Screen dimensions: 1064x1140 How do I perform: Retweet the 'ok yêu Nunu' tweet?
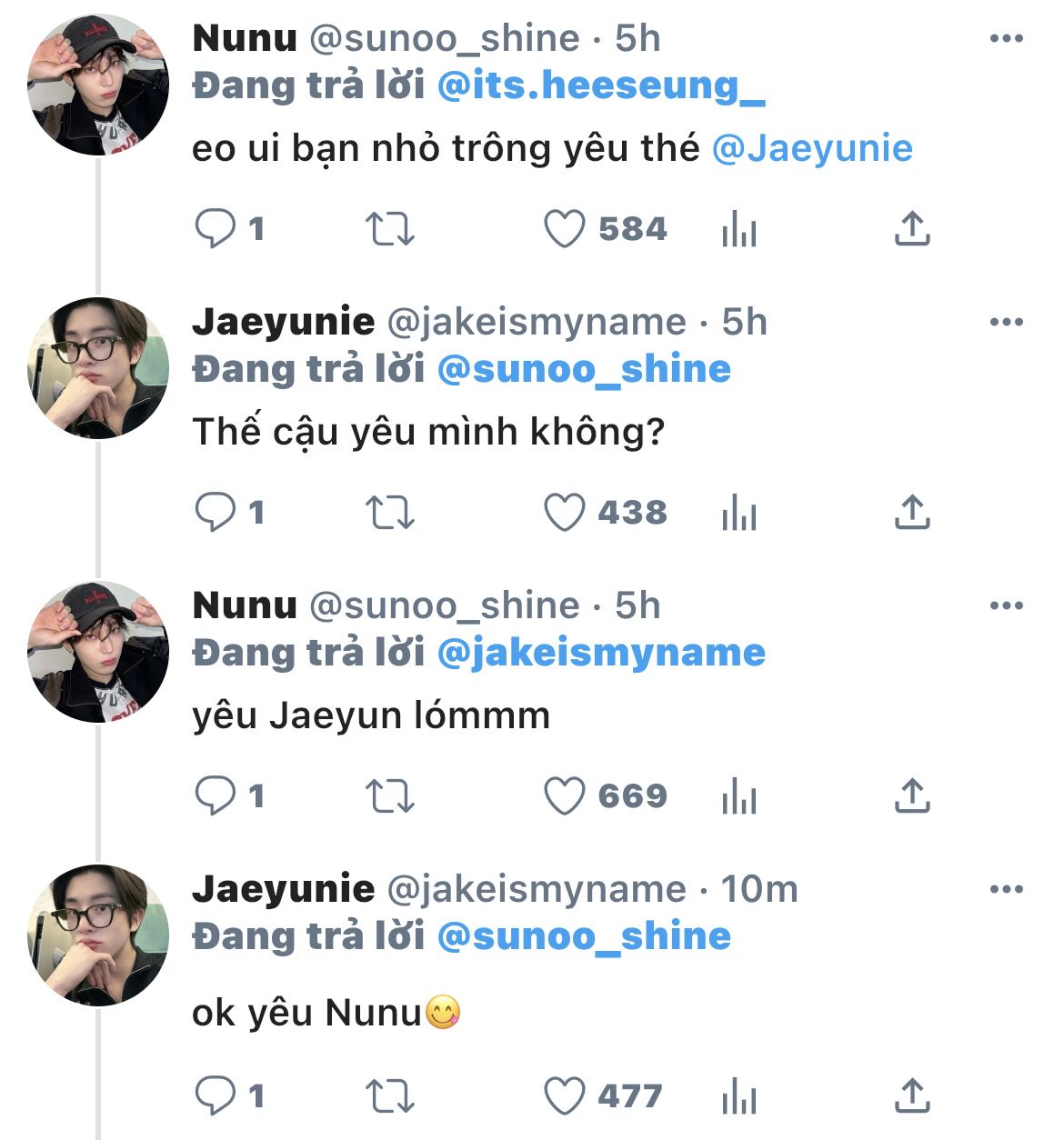(389, 1096)
